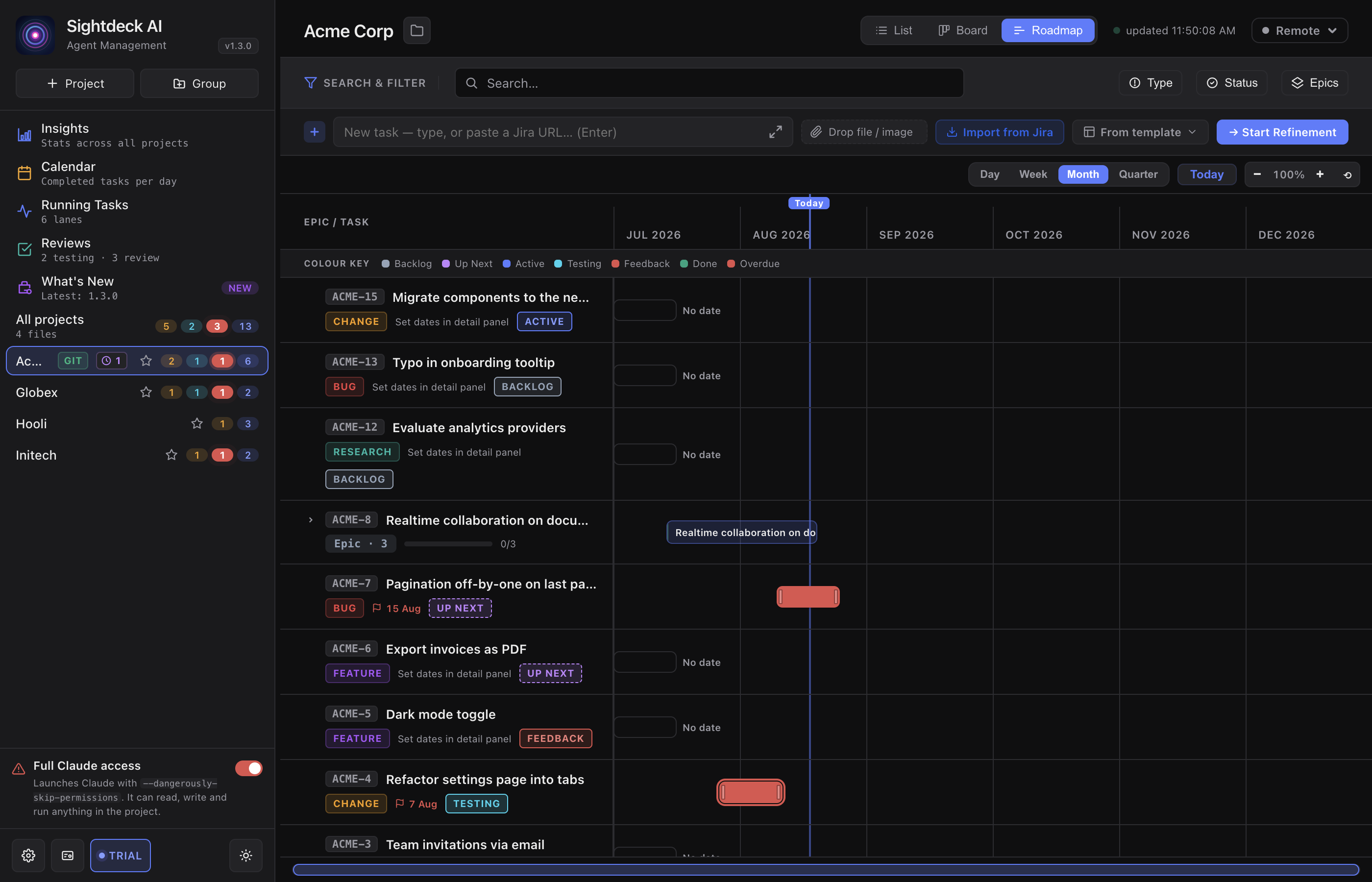Set timeline scale to Day
Image resolution: width=1372 pixels, height=882 pixels.
point(989,174)
